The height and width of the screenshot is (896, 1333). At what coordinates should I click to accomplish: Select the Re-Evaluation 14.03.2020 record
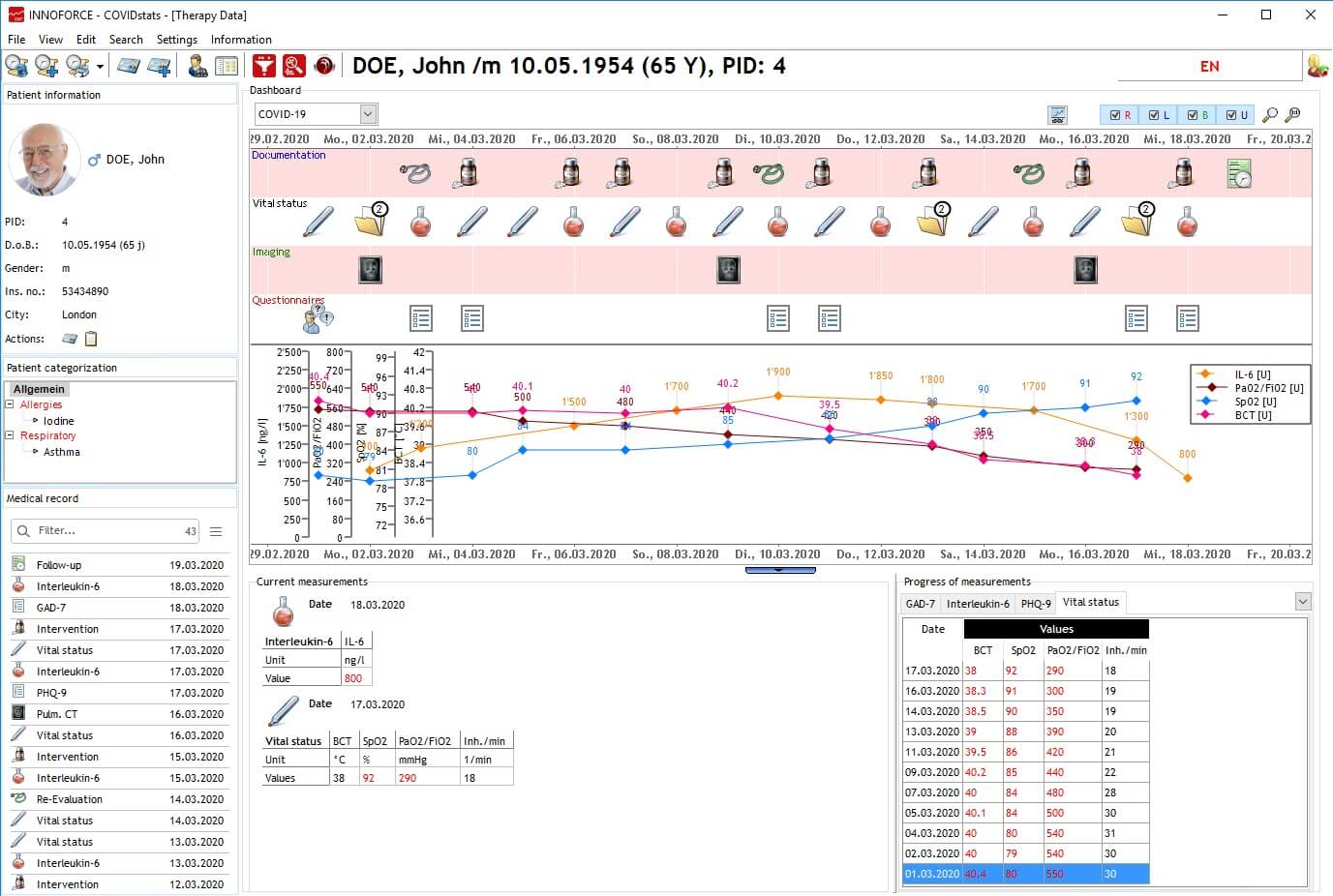[119, 799]
